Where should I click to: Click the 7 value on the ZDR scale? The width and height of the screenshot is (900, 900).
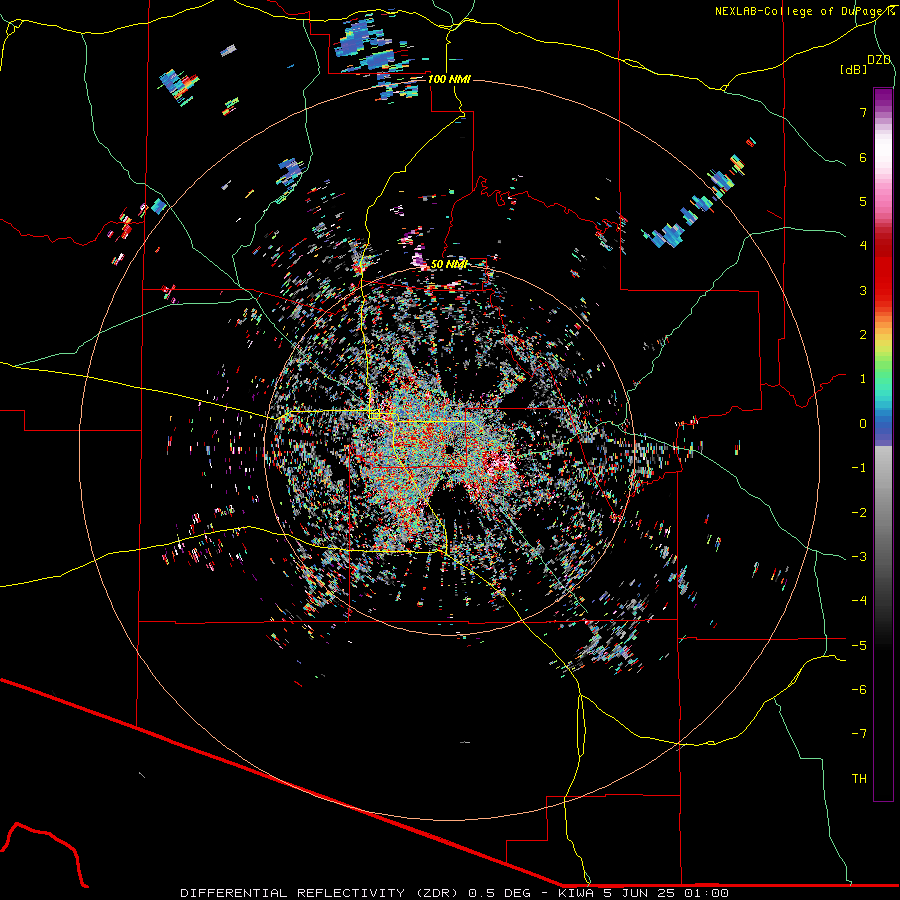pos(863,112)
